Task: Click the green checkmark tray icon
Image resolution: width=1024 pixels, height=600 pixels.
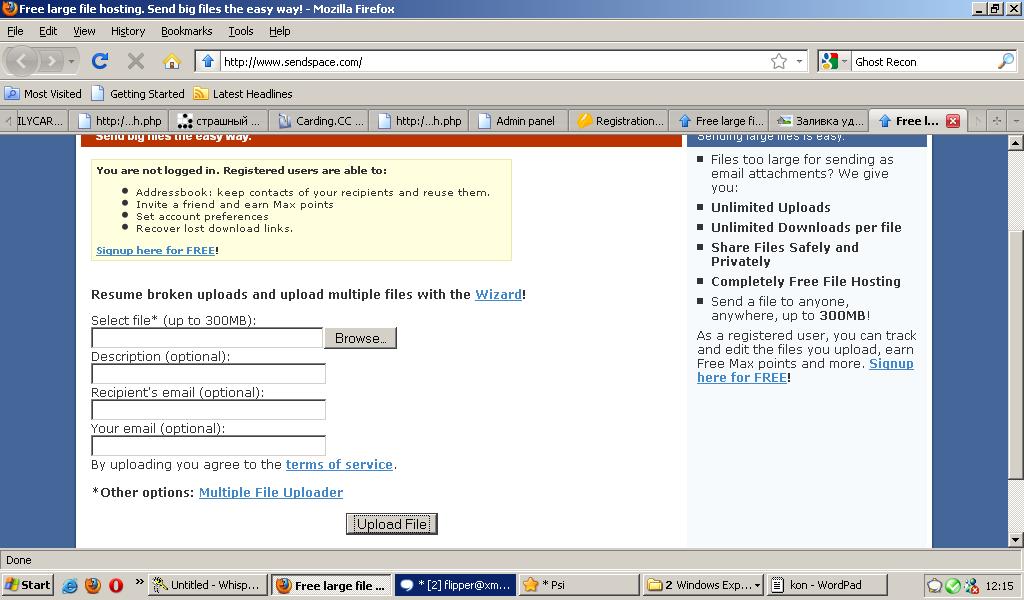Action: pyautogui.click(x=953, y=586)
